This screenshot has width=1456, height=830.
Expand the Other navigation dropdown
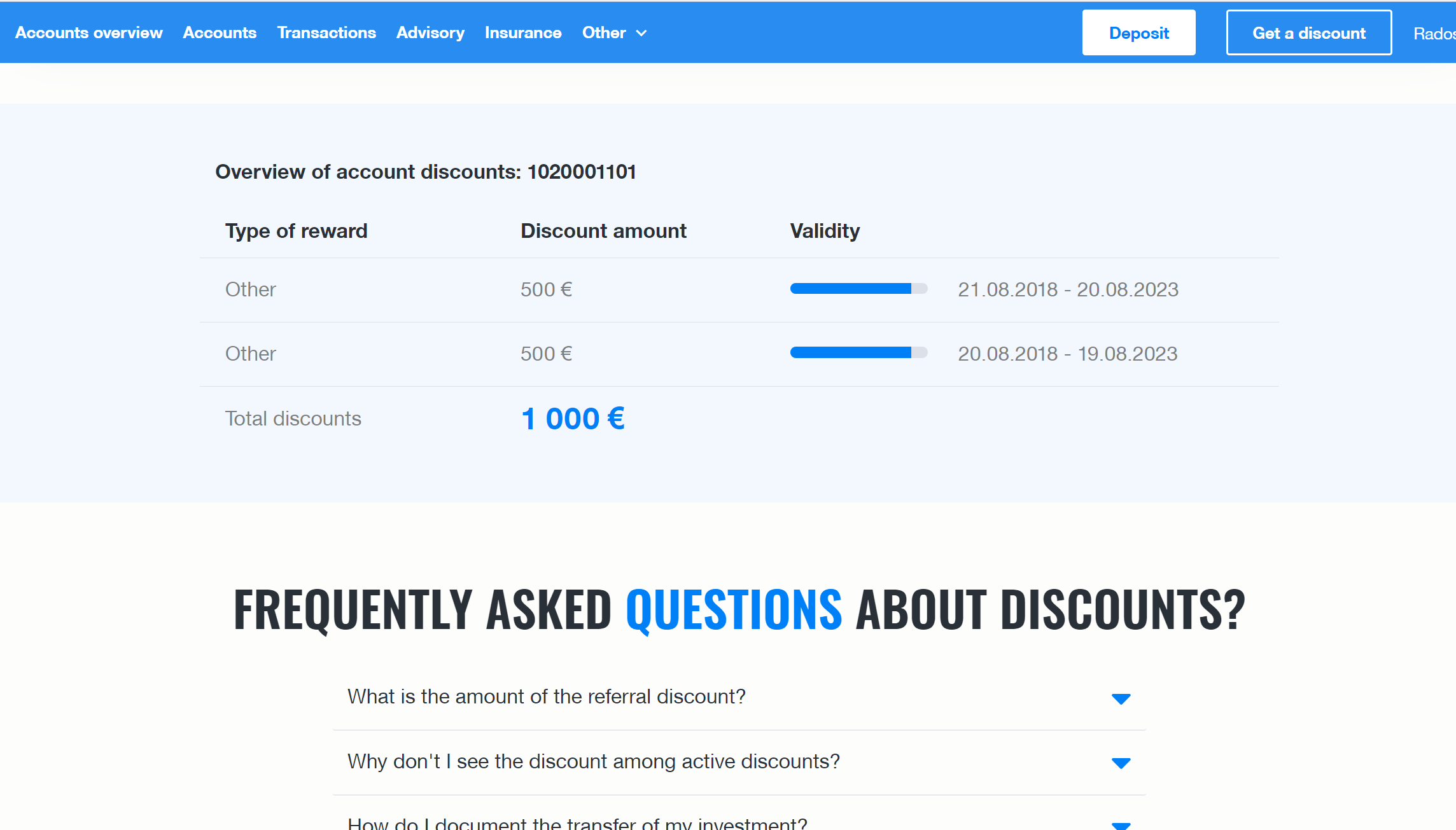coord(605,32)
